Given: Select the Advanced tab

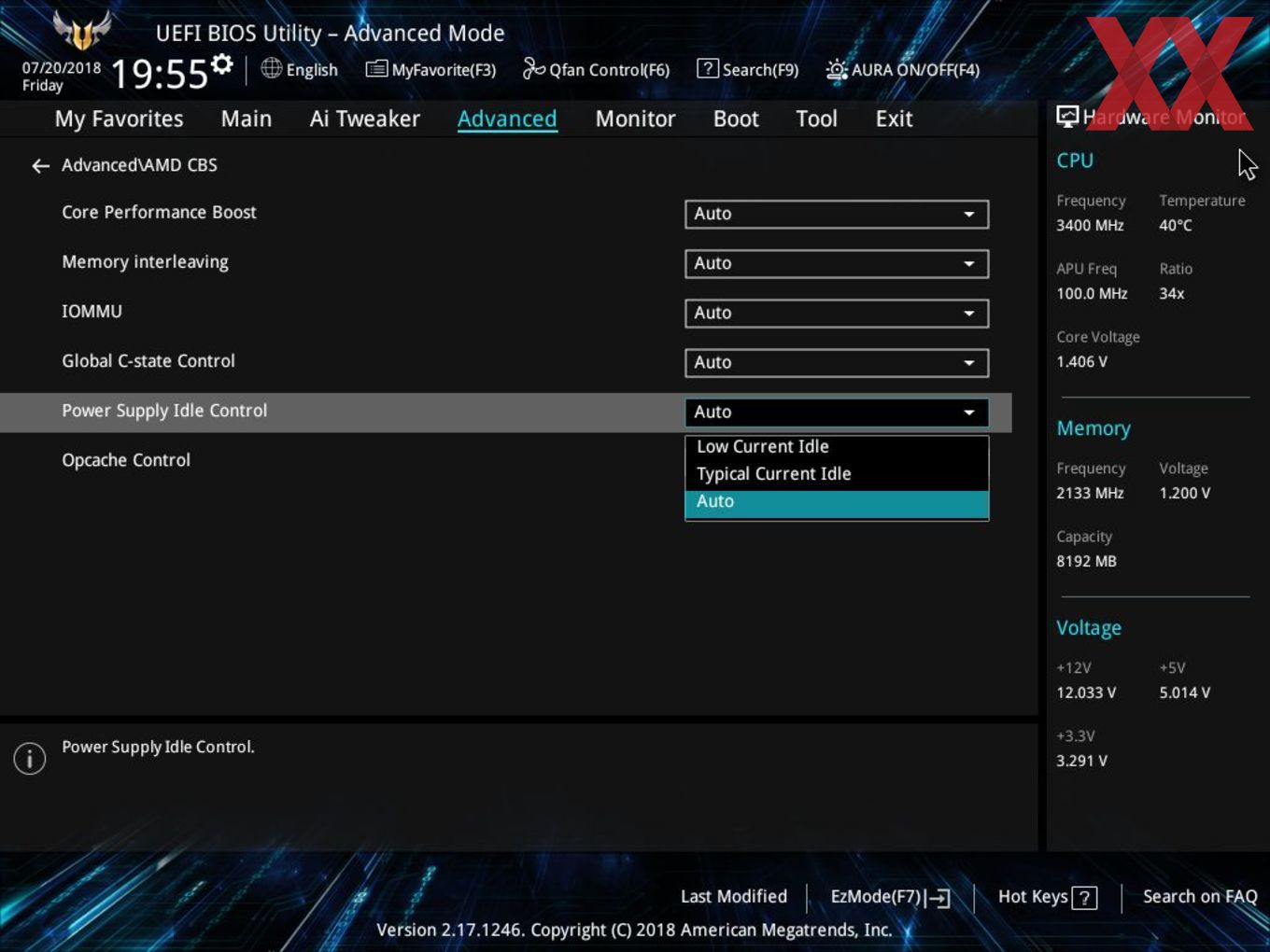Looking at the screenshot, I should (507, 119).
